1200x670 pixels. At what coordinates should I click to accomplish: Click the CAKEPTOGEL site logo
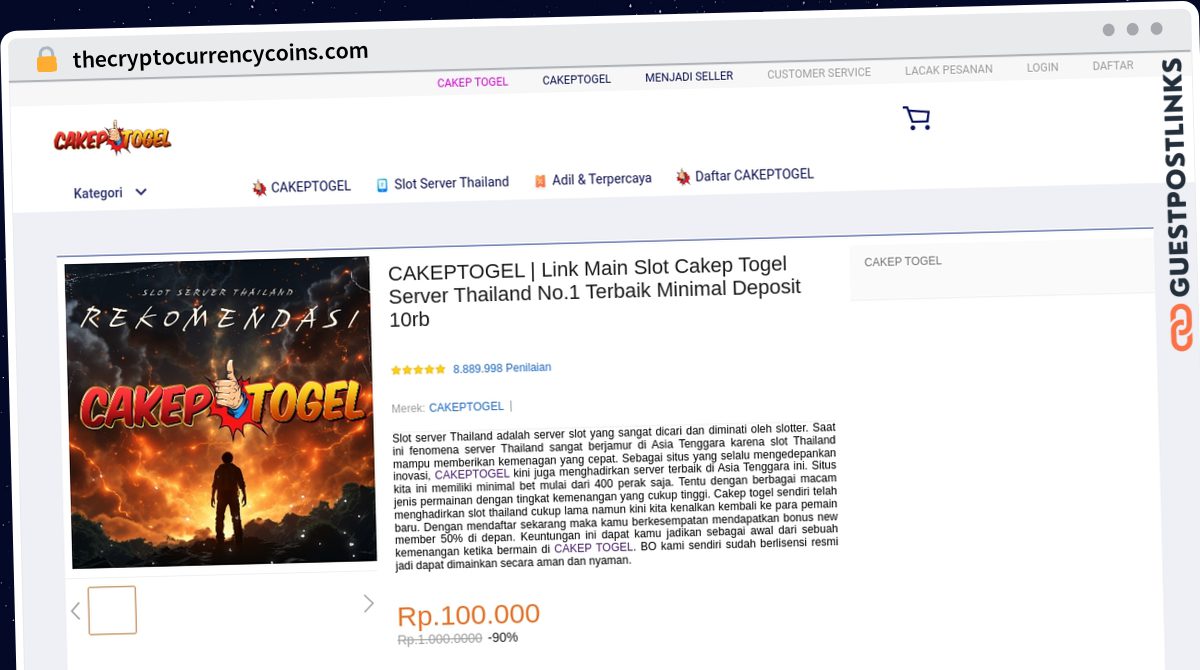[112, 139]
